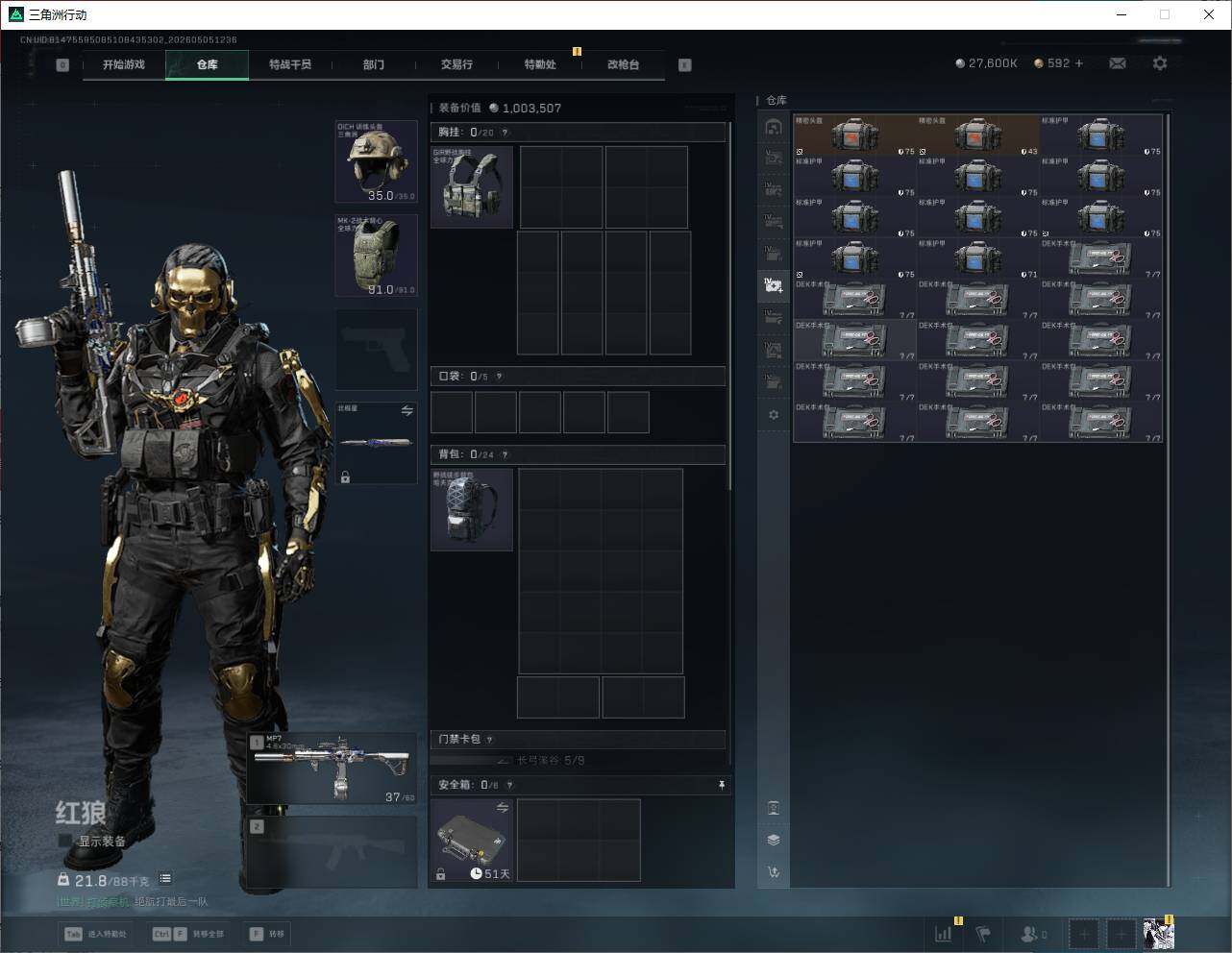This screenshot has width=1232, height=953.
Task: Click the player avatar in the bottom bar
Action: point(1158,933)
